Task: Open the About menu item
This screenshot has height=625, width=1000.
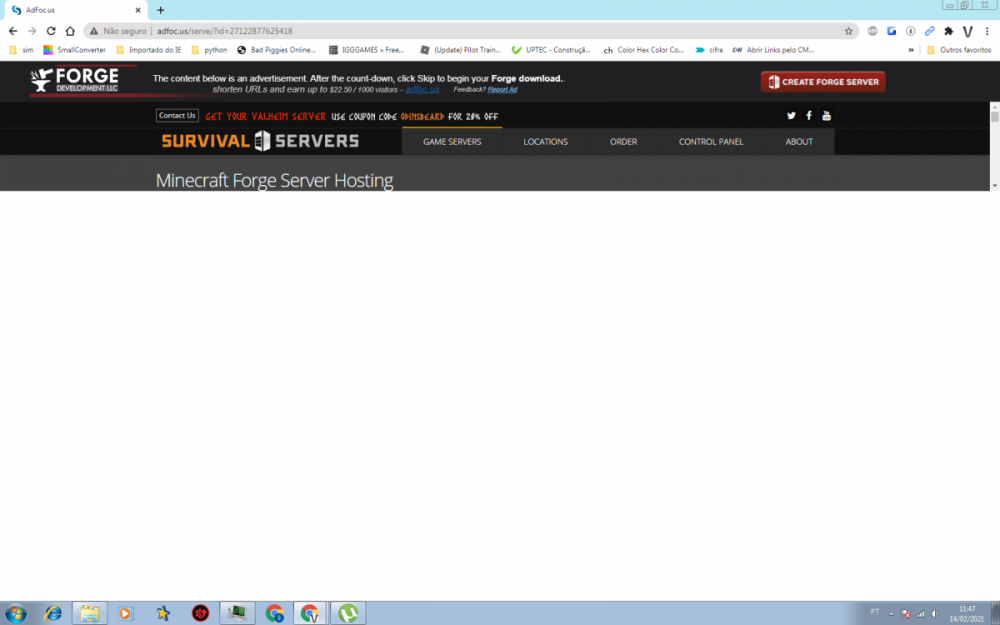Action: point(799,142)
